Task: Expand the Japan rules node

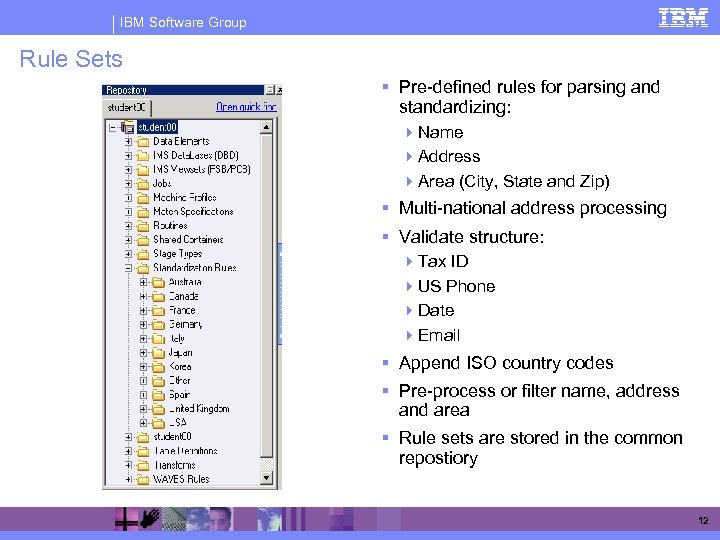Action: [x=143, y=353]
